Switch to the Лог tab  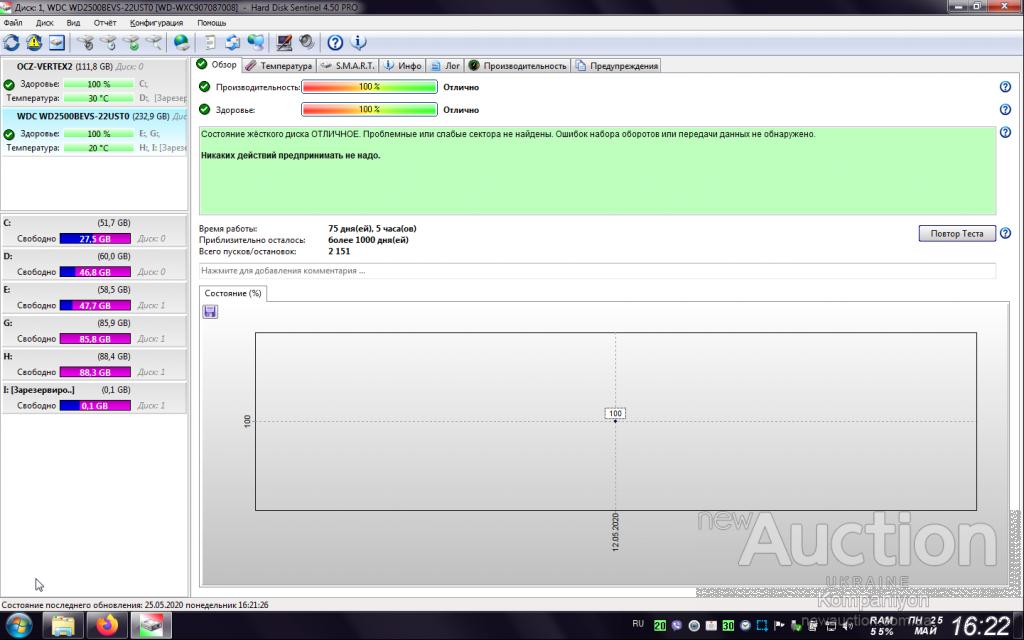pyautogui.click(x=445, y=65)
